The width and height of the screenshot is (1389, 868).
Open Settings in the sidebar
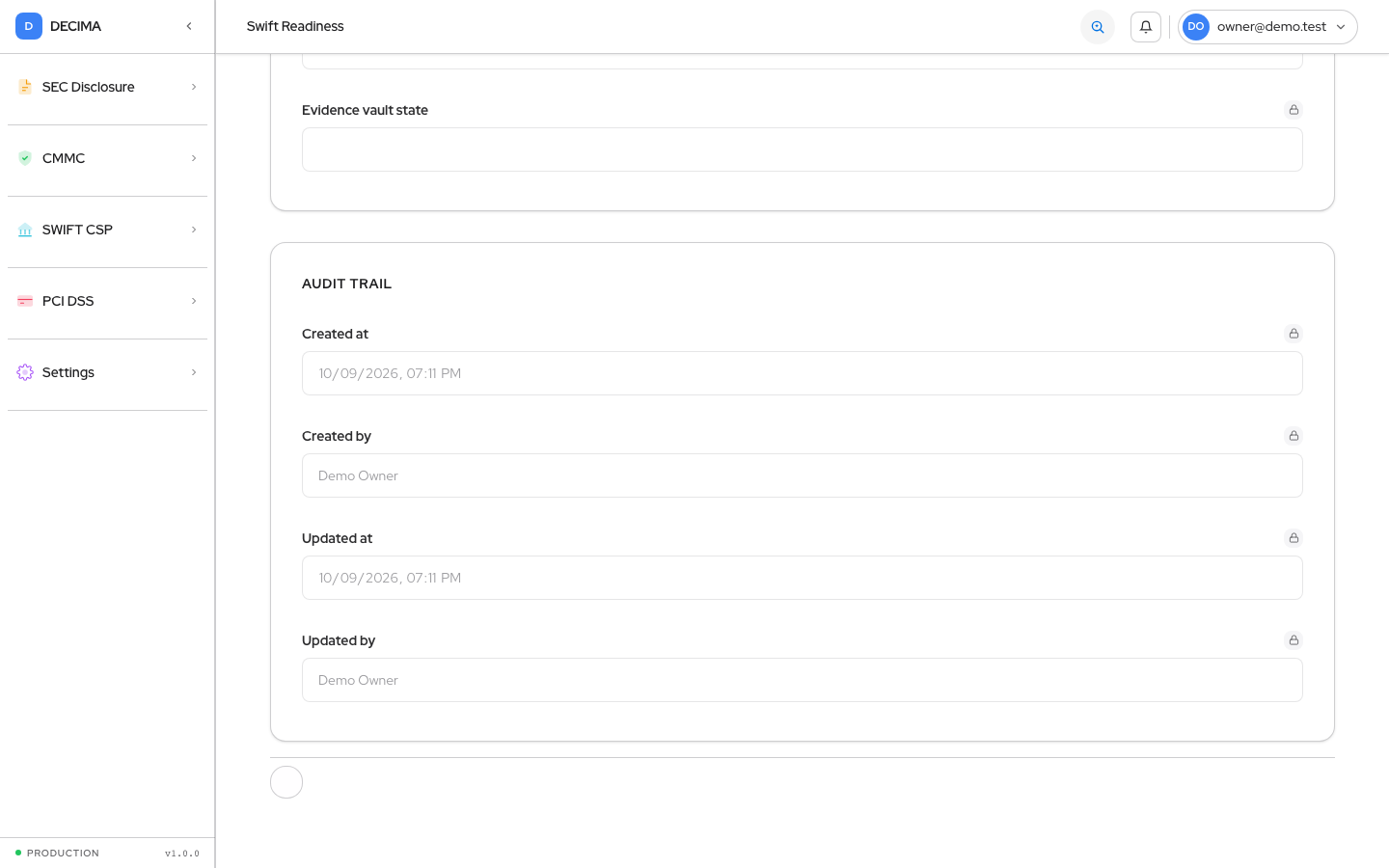[107, 372]
